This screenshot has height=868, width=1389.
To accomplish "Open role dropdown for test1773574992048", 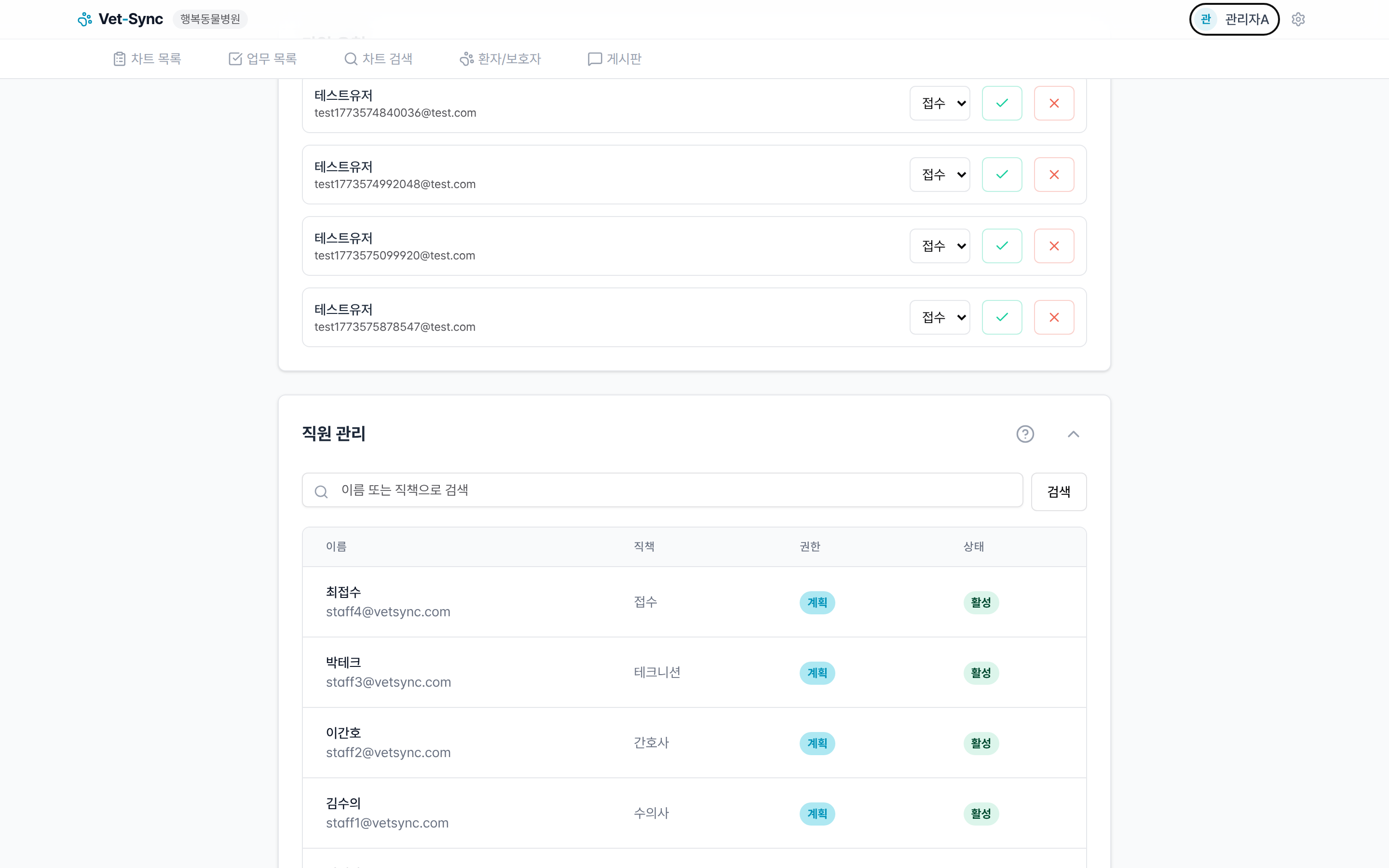I will point(940,175).
